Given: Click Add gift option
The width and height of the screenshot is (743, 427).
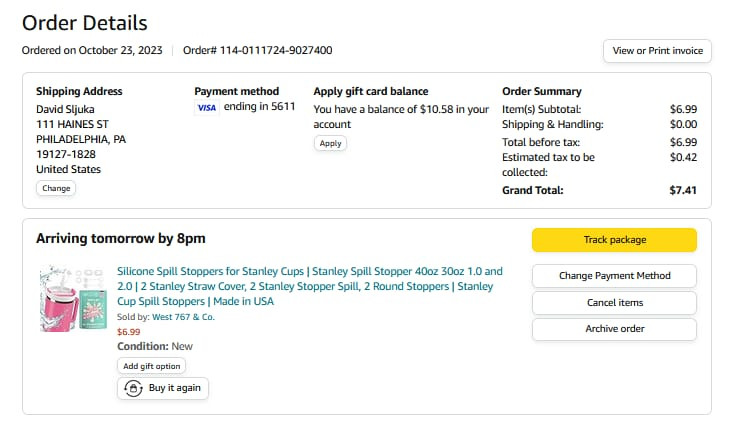Looking at the screenshot, I should tap(152, 366).
